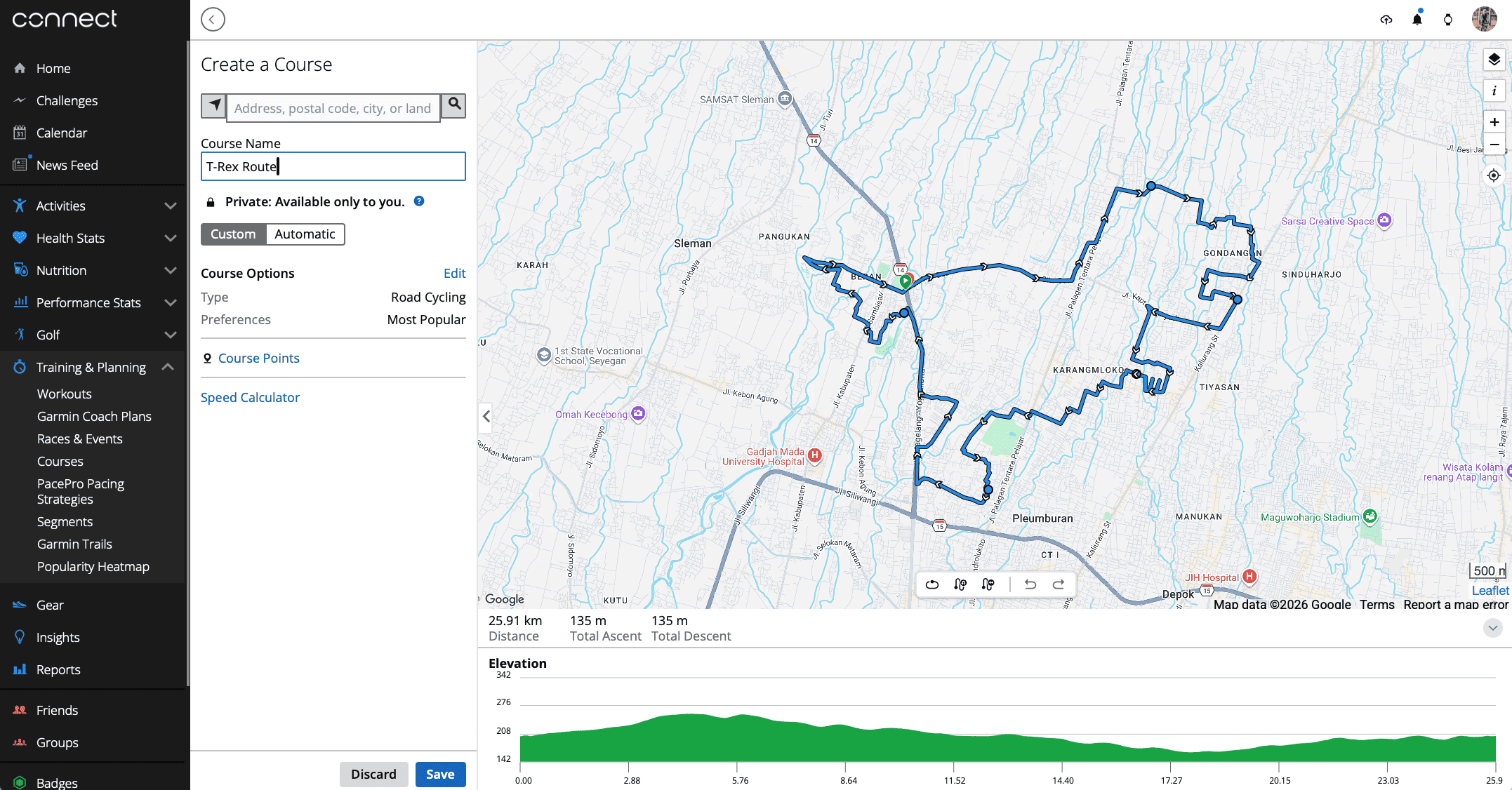Click the device watch icon in header
Image resolution: width=1512 pixels, height=790 pixels.
1448,20
